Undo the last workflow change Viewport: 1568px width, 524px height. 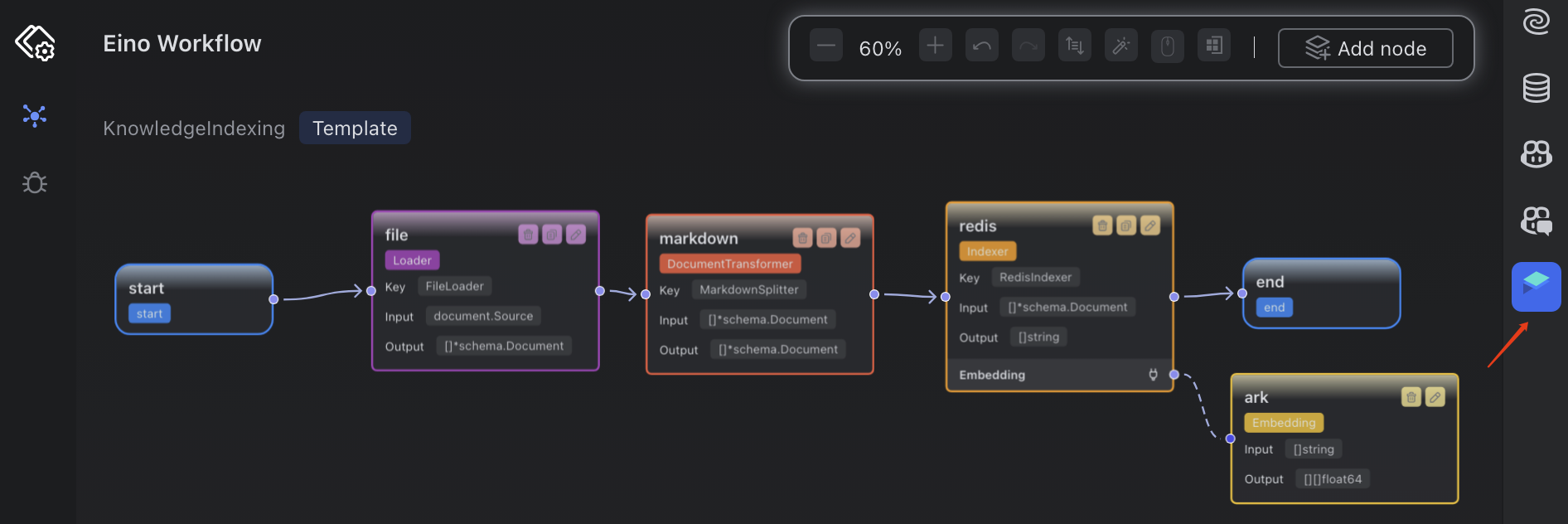pyautogui.click(x=982, y=46)
